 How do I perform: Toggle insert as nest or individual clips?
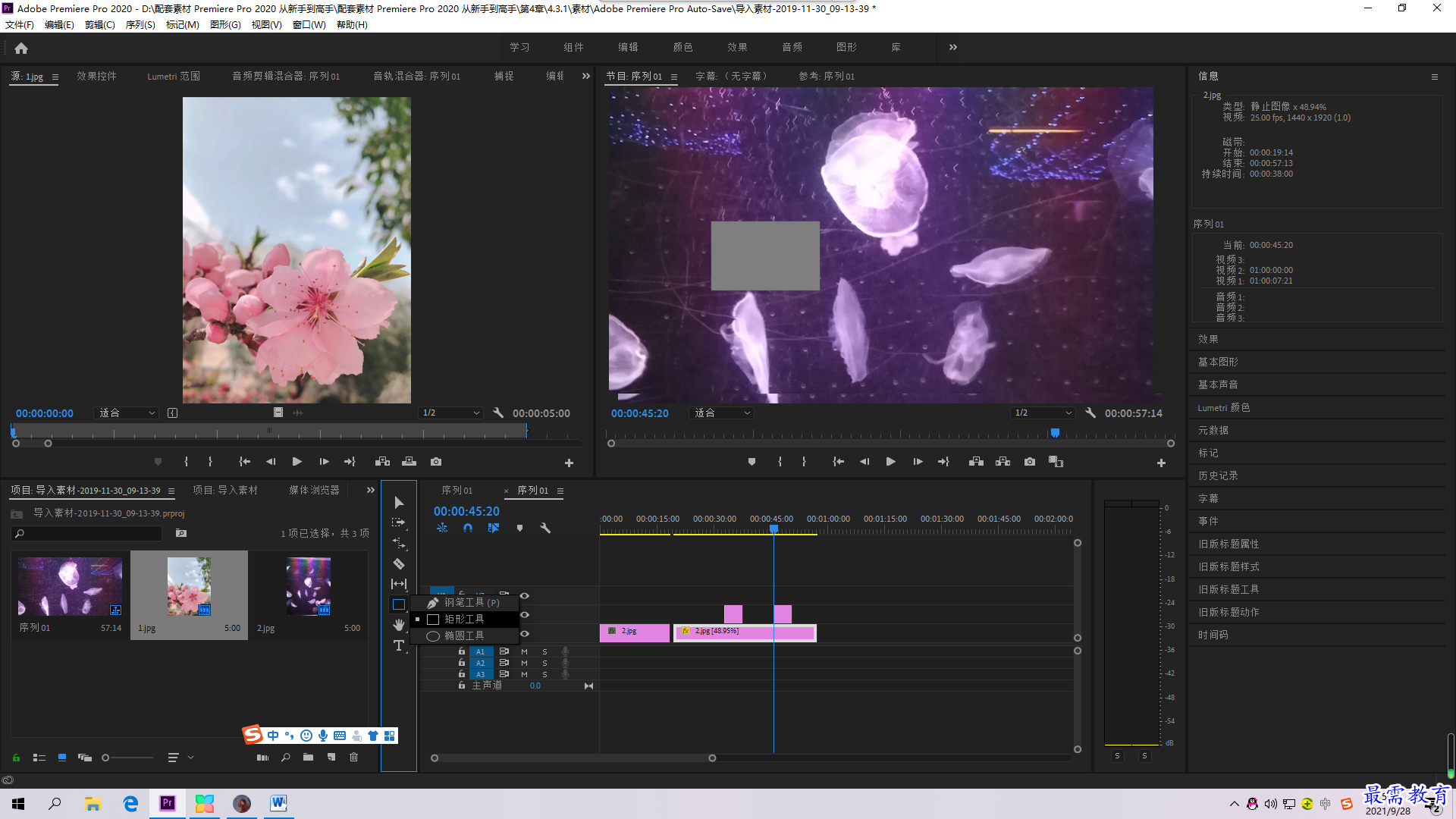click(x=442, y=528)
